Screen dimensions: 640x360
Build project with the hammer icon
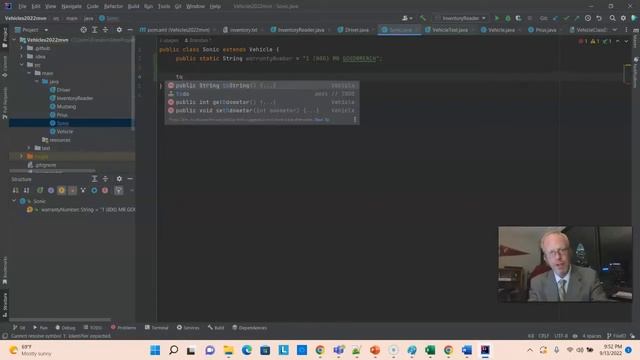(x=423, y=18)
